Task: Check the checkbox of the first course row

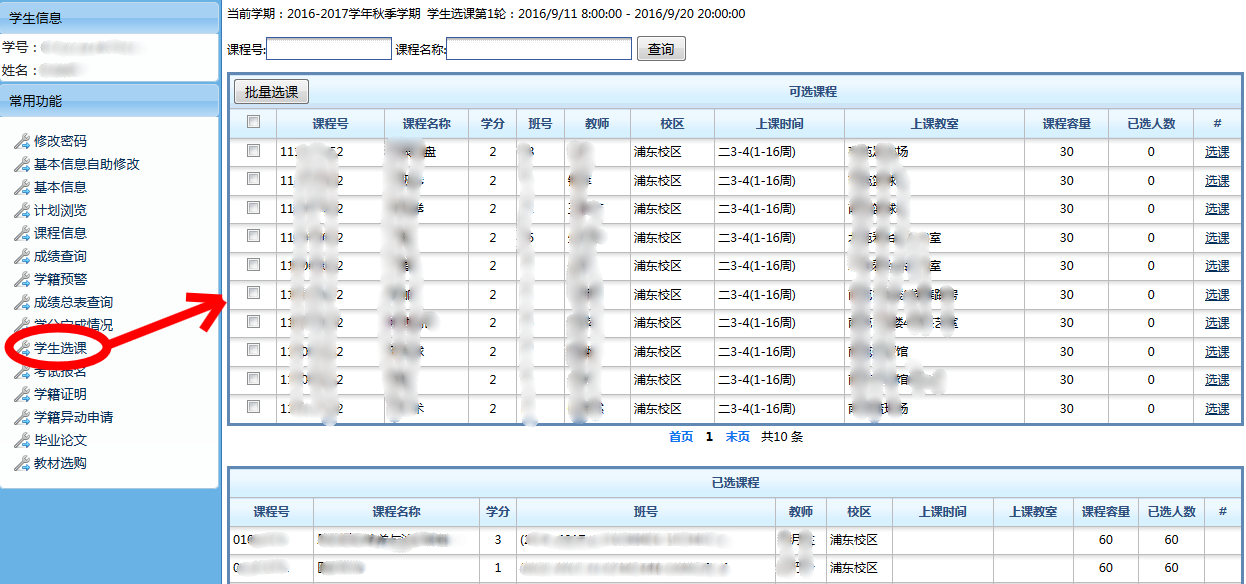Action: pyautogui.click(x=254, y=151)
